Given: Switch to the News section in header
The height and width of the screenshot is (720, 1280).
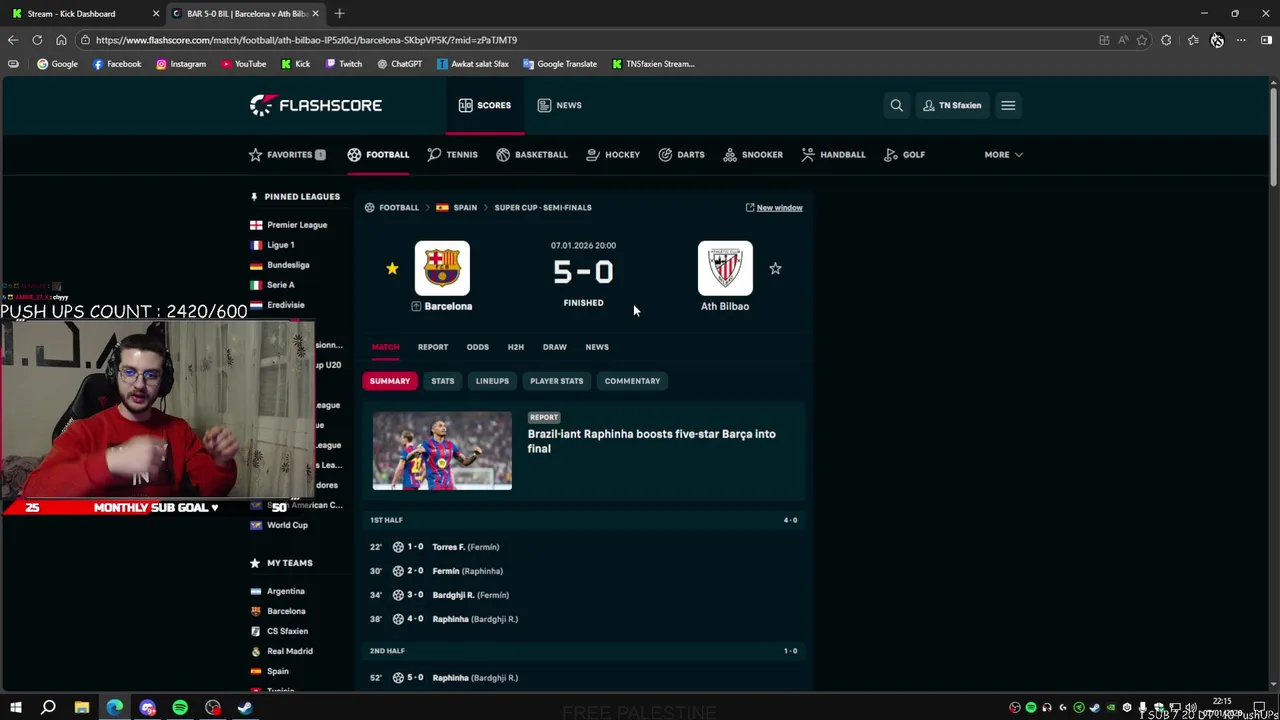Looking at the screenshot, I should [x=559, y=105].
